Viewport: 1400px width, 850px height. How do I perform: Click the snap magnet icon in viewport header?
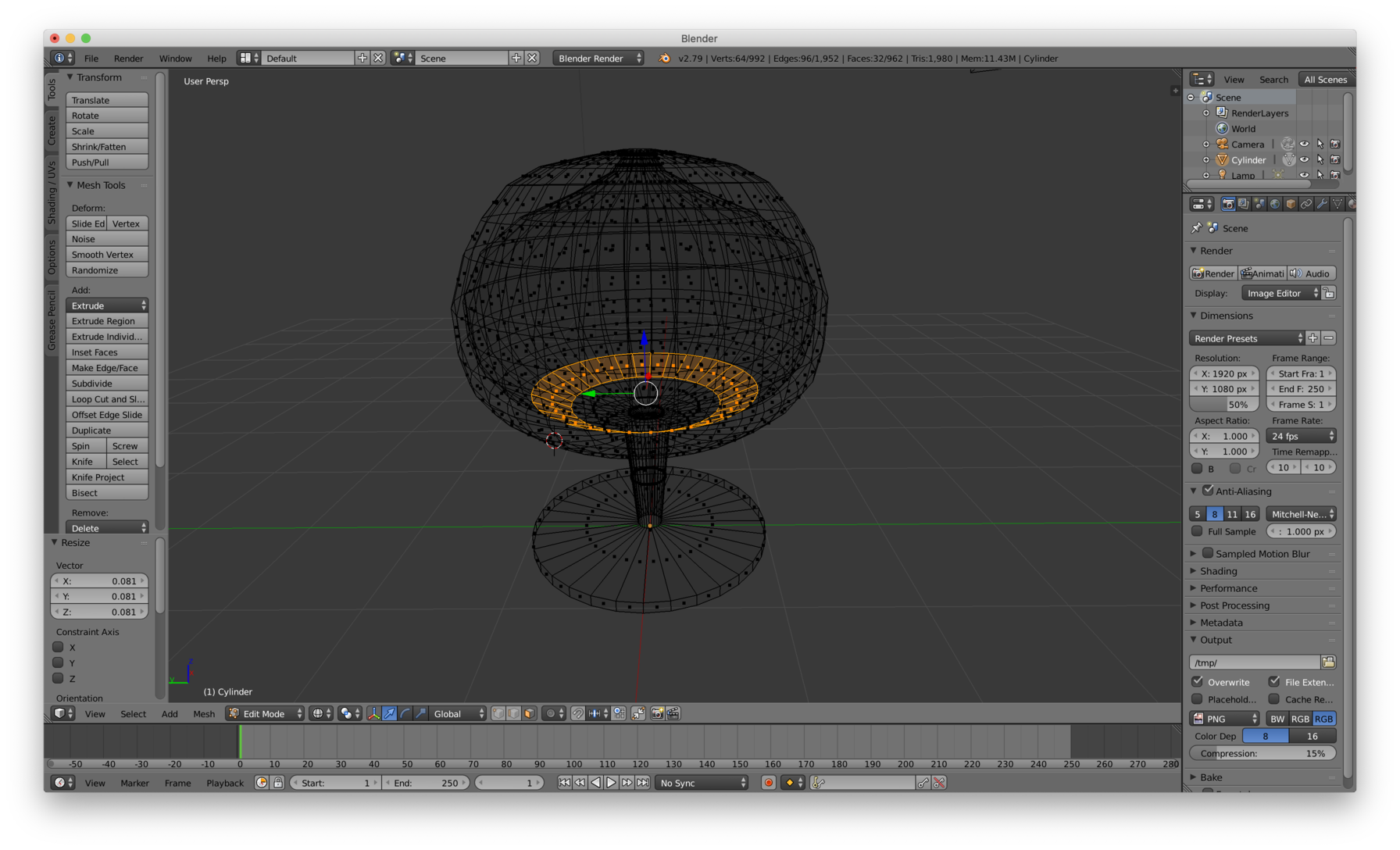pos(578,713)
